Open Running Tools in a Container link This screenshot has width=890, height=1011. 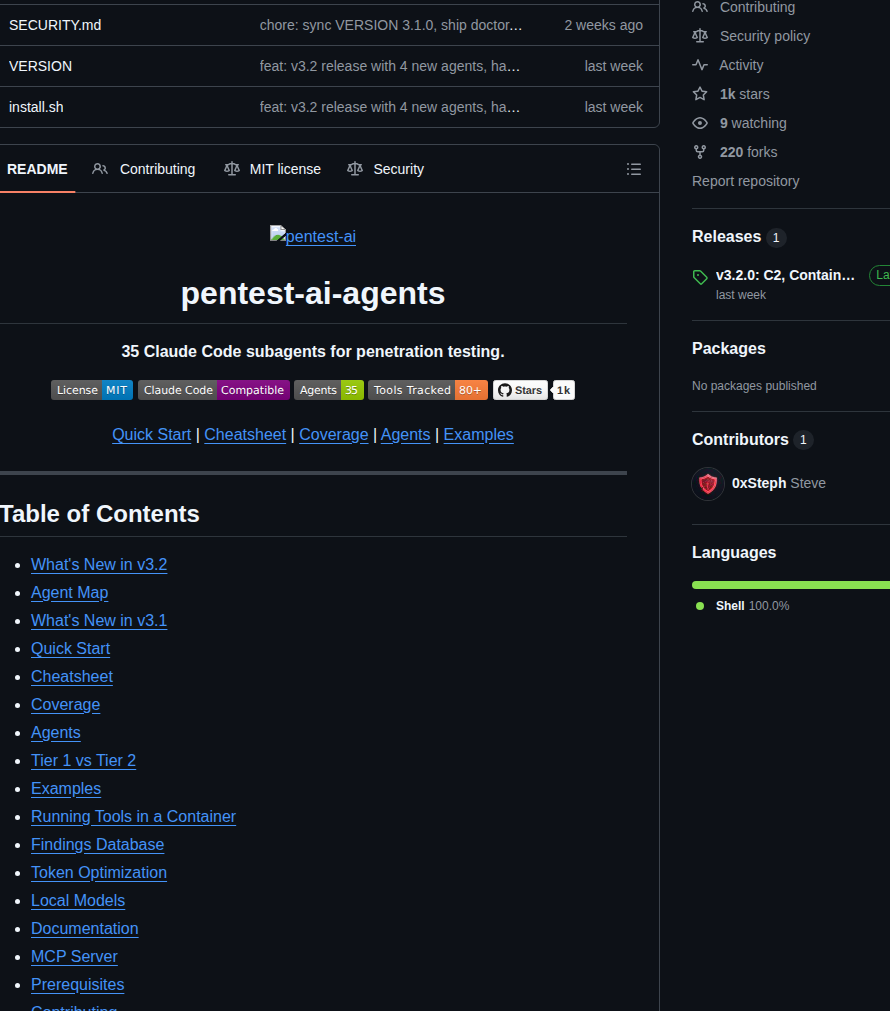point(134,817)
